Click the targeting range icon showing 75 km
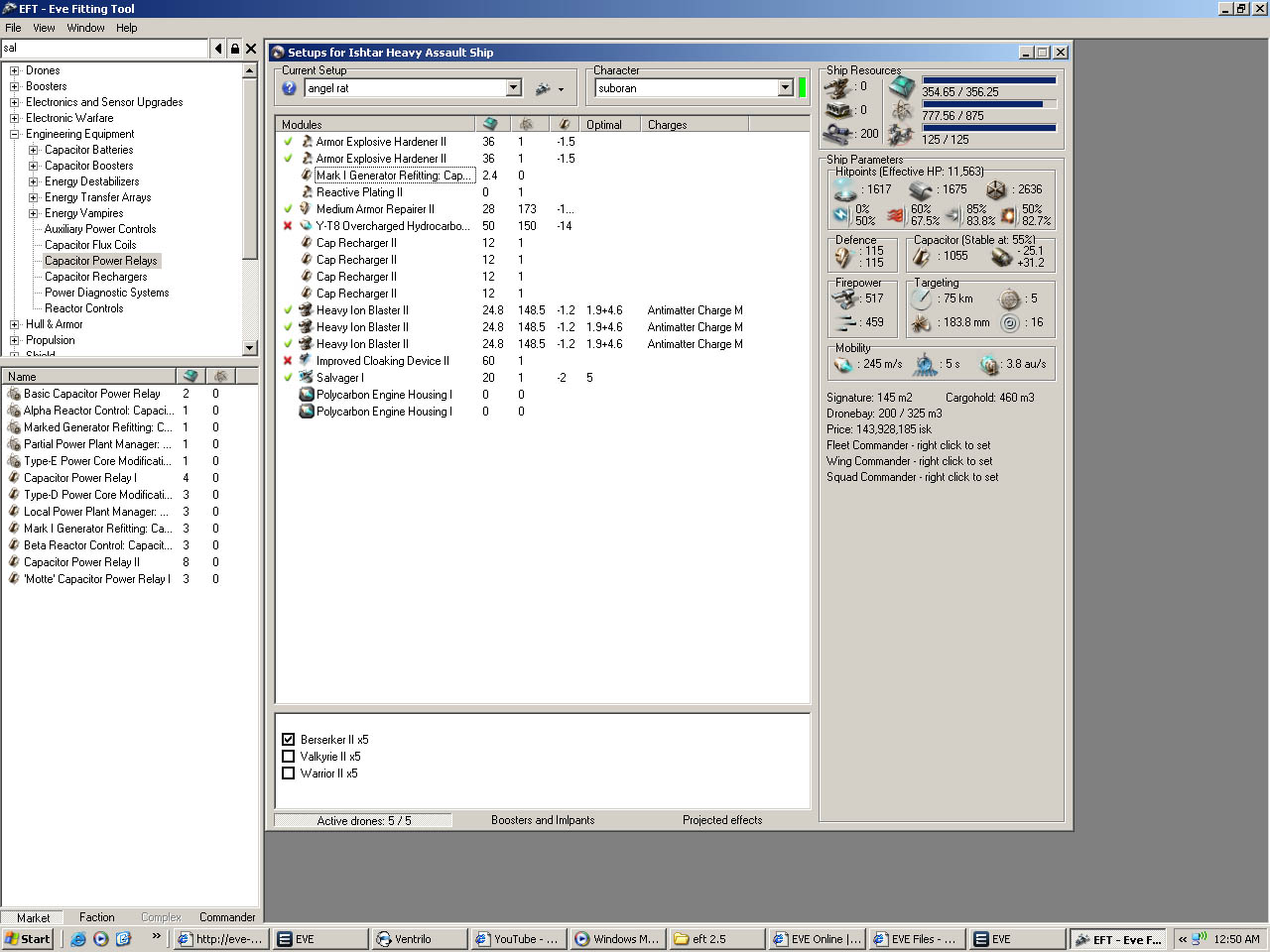 pyautogui.click(x=922, y=298)
